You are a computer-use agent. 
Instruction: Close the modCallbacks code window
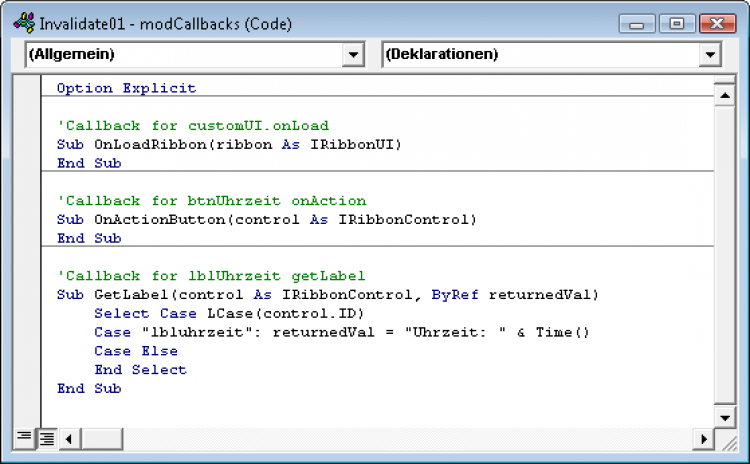point(715,22)
